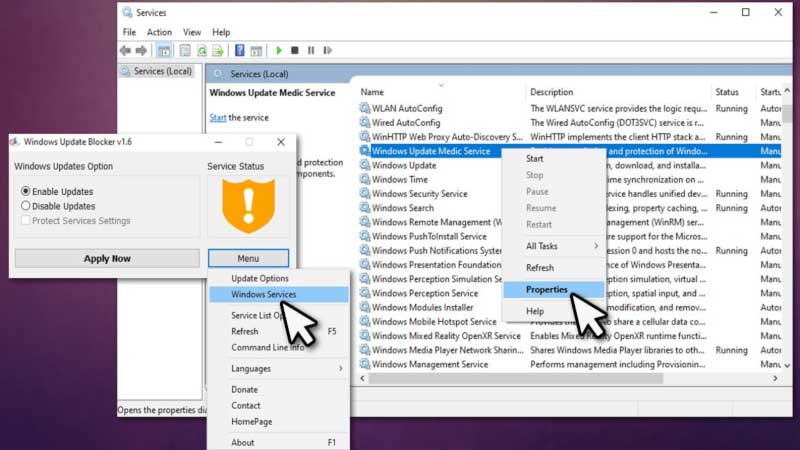The width and height of the screenshot is (800, 450).
Task: Click the Pause Service toolbar icon
Action: [x=311, y=51]
